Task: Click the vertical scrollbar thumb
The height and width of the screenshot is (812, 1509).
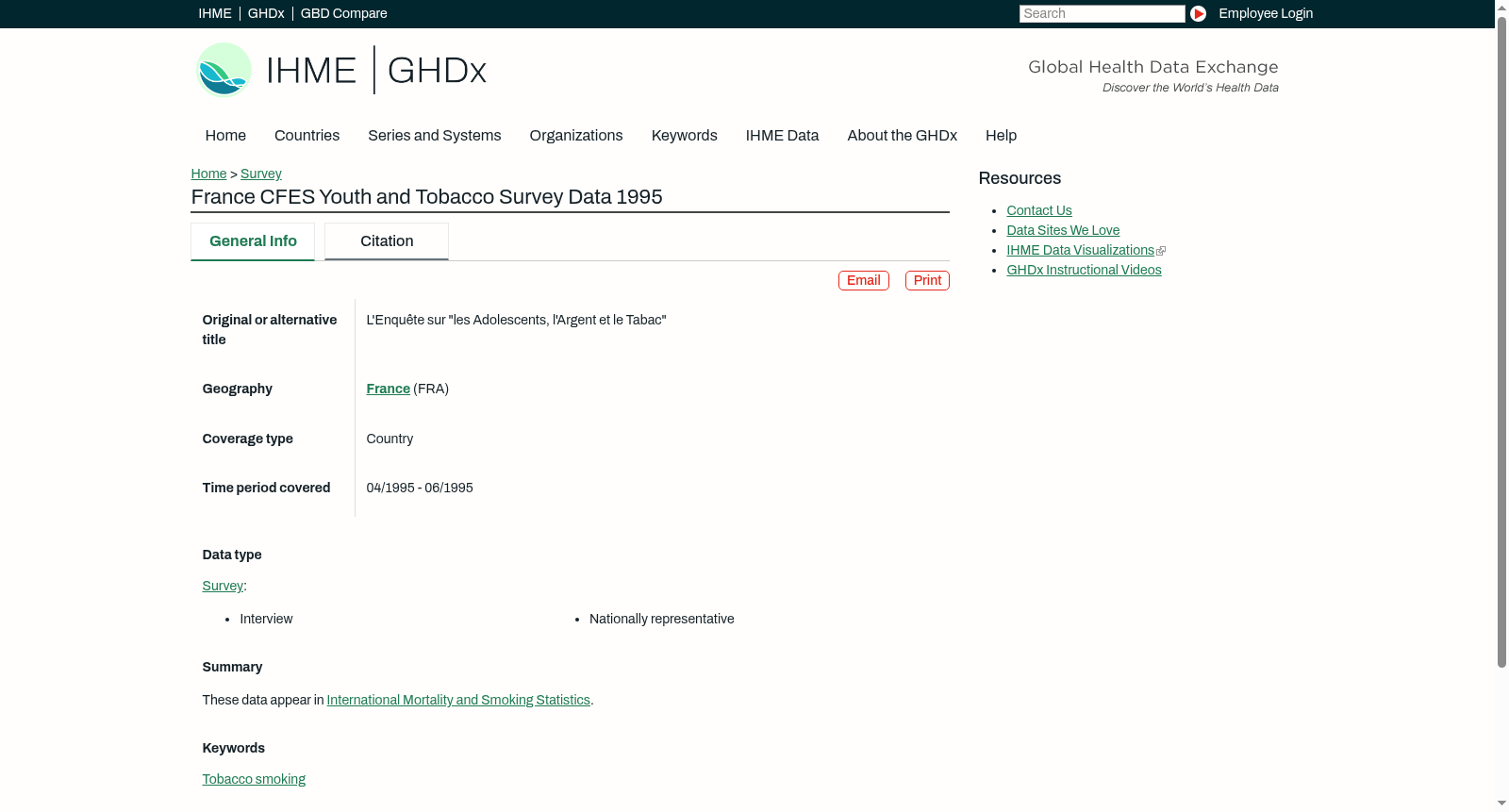Action: point(1501,341)
